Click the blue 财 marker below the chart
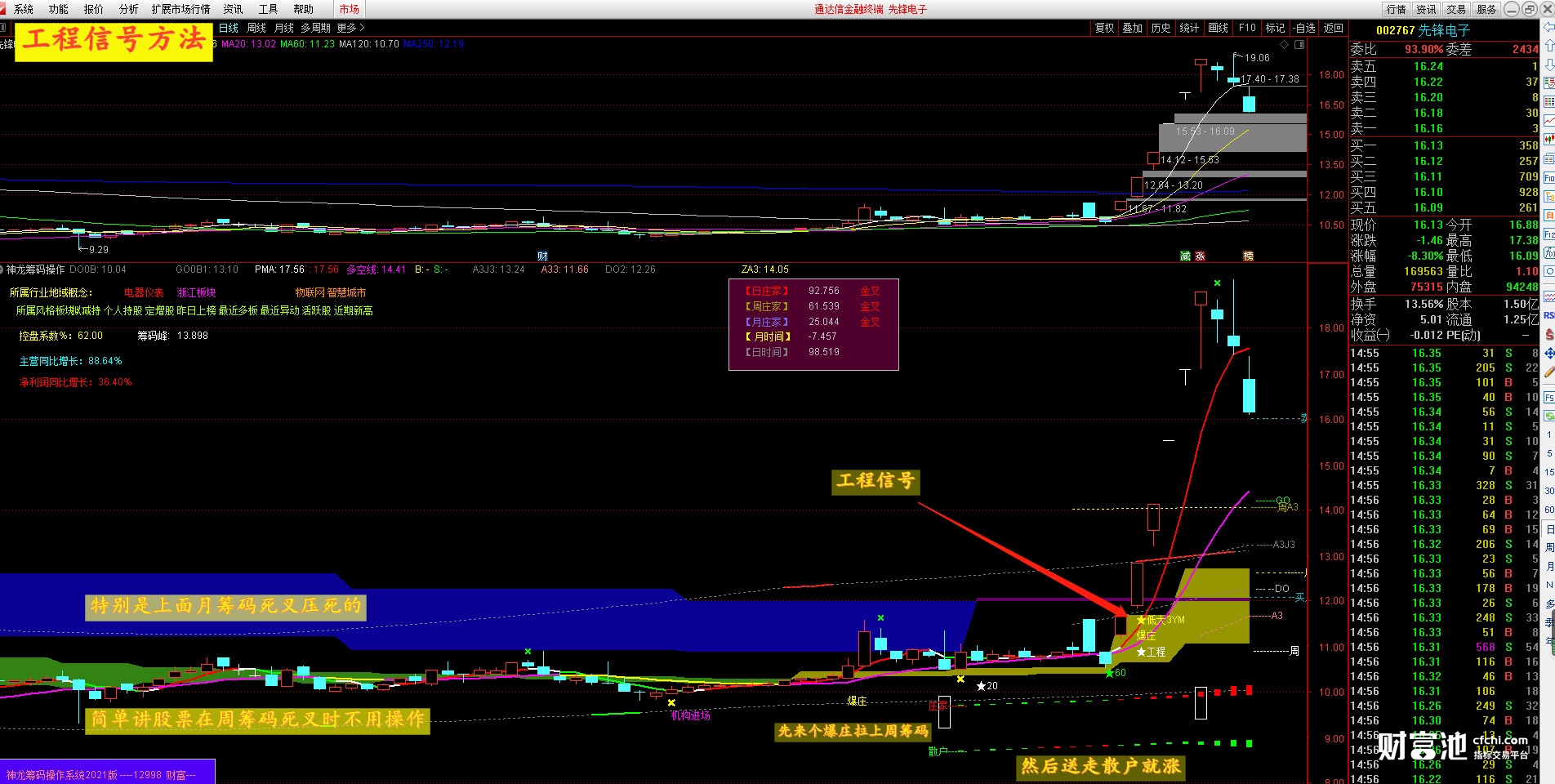Screen dimensions: 1555x784 click(542, 256)
